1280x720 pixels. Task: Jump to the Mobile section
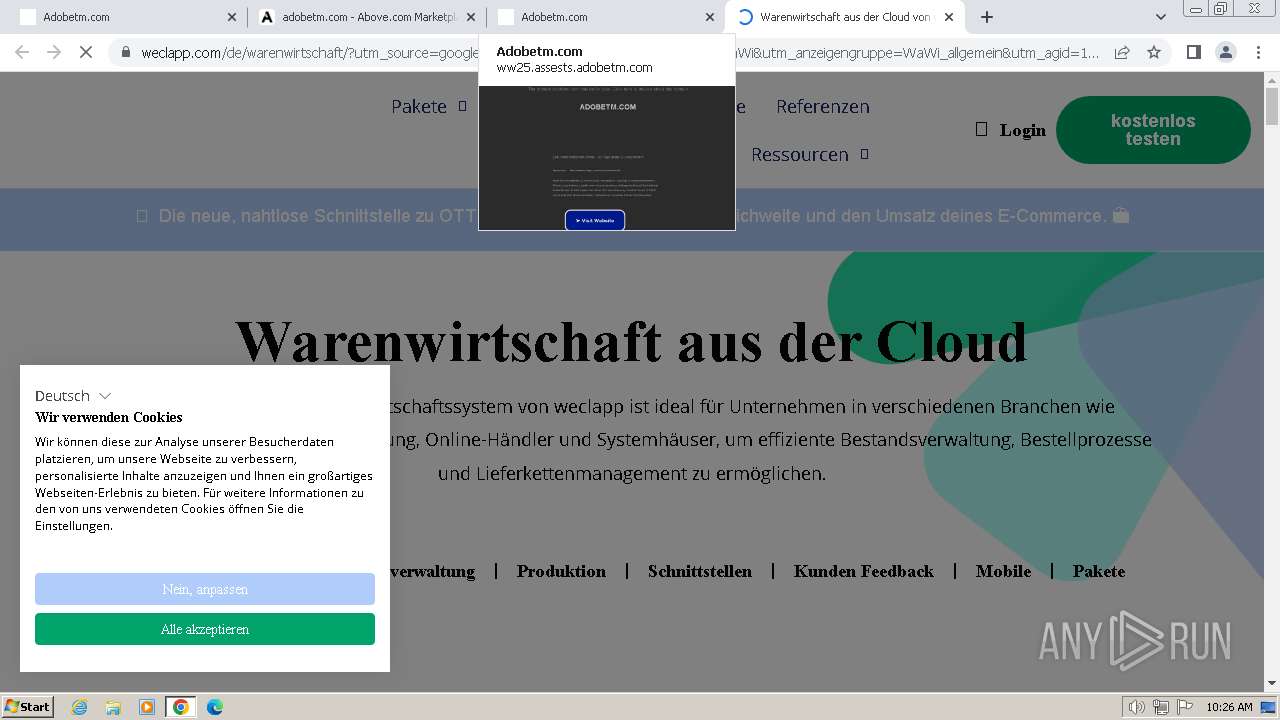tap(1003, 571)
